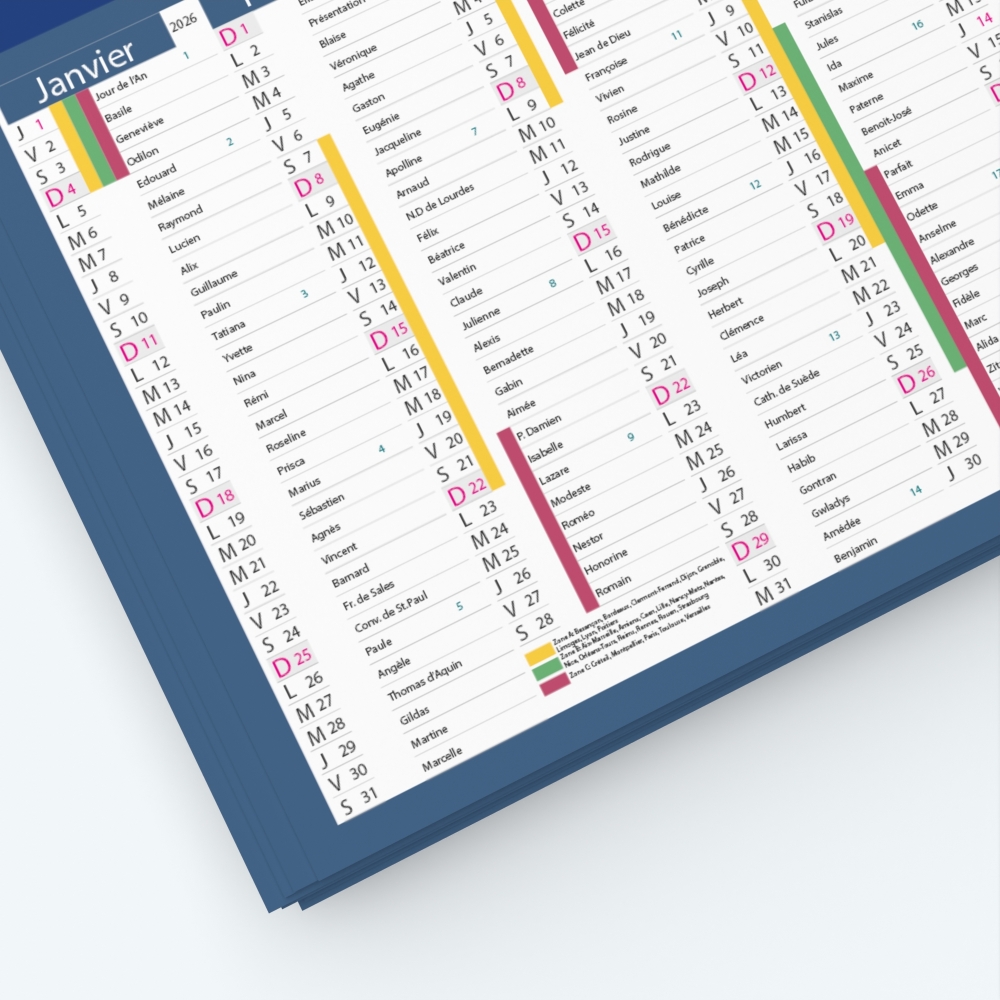Choose S 31, the last January day
This screenshot has height=1000, width=1000.
[359, 801]
